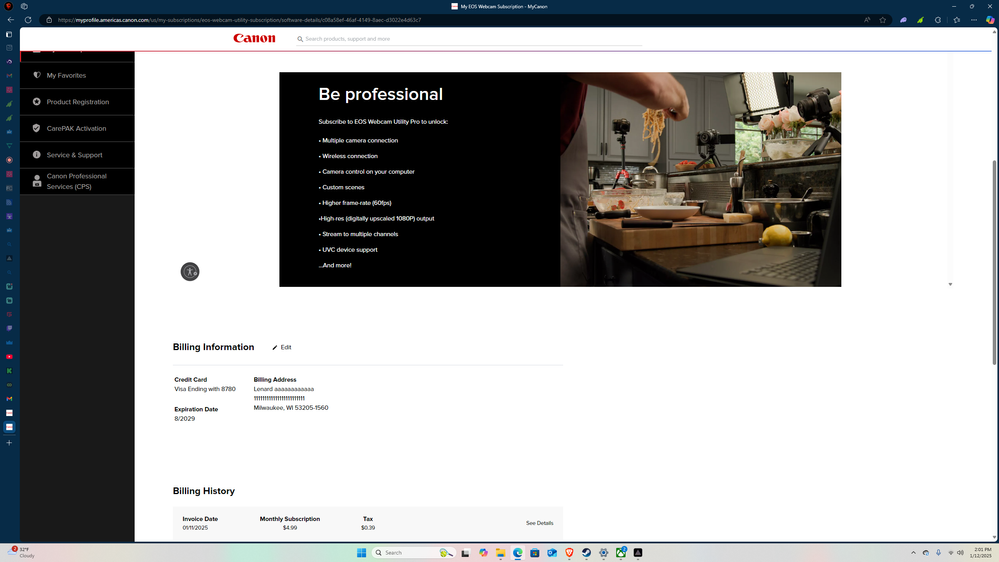Open the Windows Start menu
This screenshot has width=999, height=562.
click(x=361, y=552)
